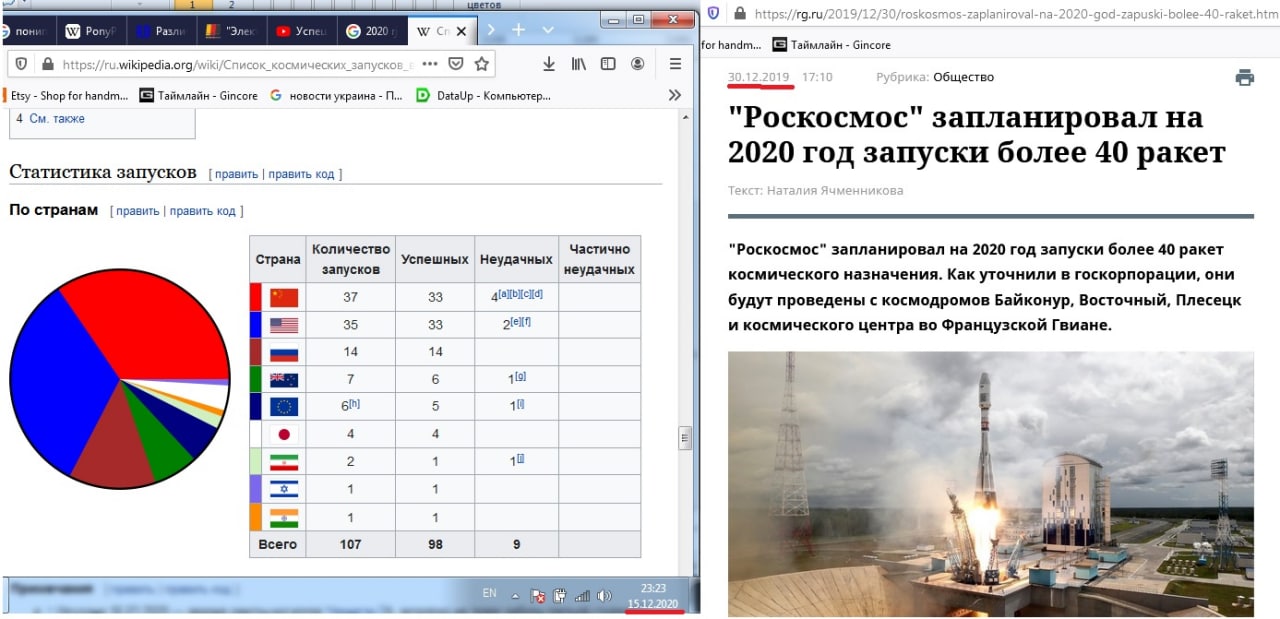Viewport: 1280px width, 619px height.
Task: Click the red color swatch in China row
Action: click(x=256, y=297)
